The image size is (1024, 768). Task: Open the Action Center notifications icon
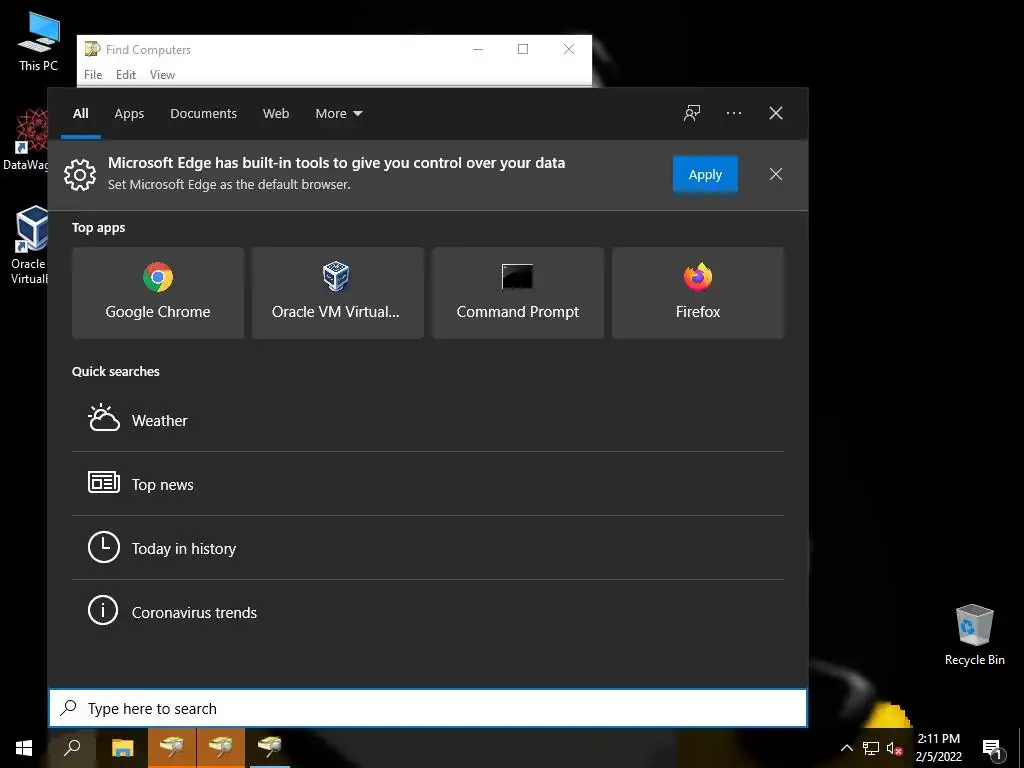click(x=993, y=749)
